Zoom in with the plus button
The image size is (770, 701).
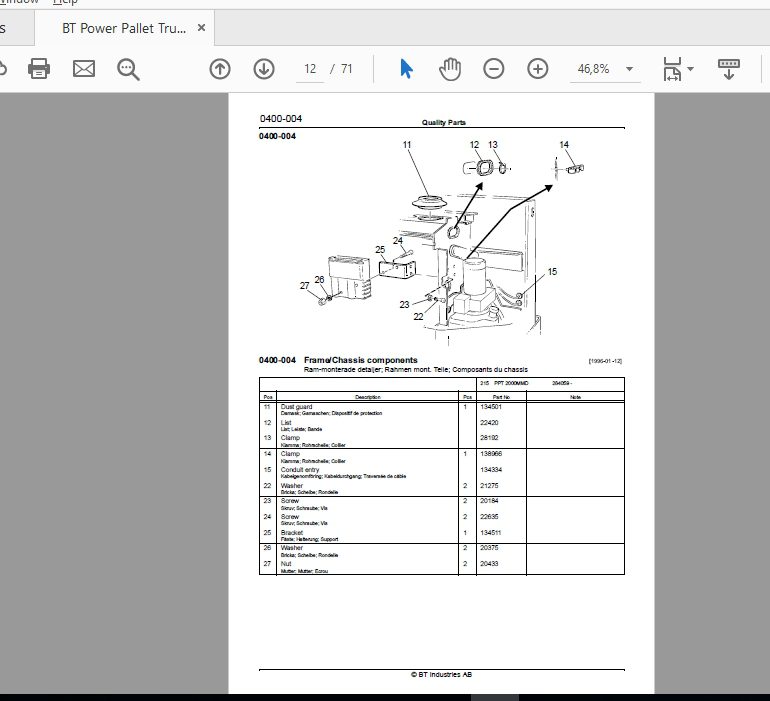538,69
